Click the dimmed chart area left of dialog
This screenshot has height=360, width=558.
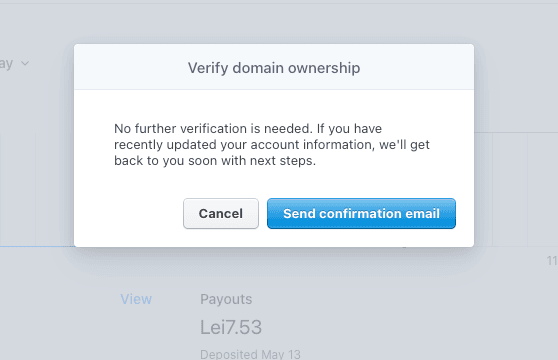click(37, 189)
